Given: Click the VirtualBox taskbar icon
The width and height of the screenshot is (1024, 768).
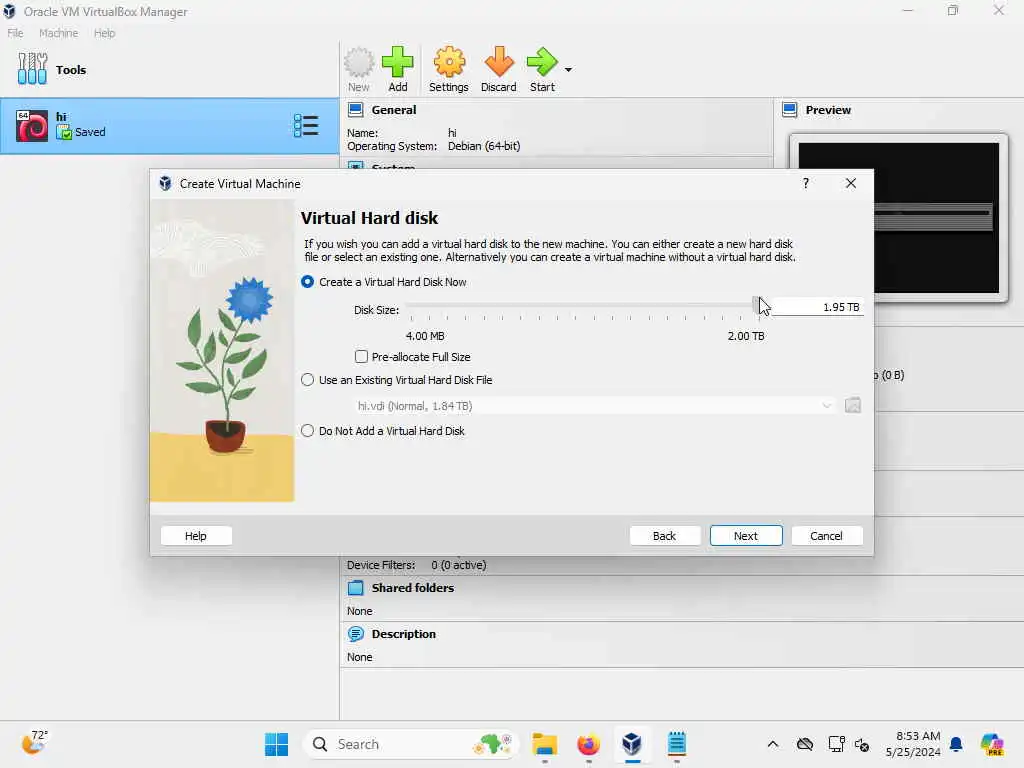Looking at the screenshot, I should [x=632, y=744].
